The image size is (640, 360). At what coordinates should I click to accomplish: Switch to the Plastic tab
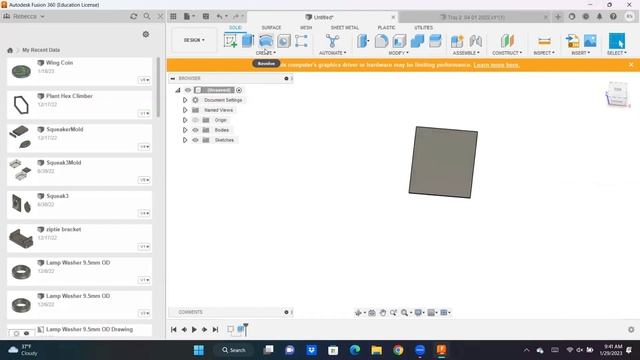[386, 27]
